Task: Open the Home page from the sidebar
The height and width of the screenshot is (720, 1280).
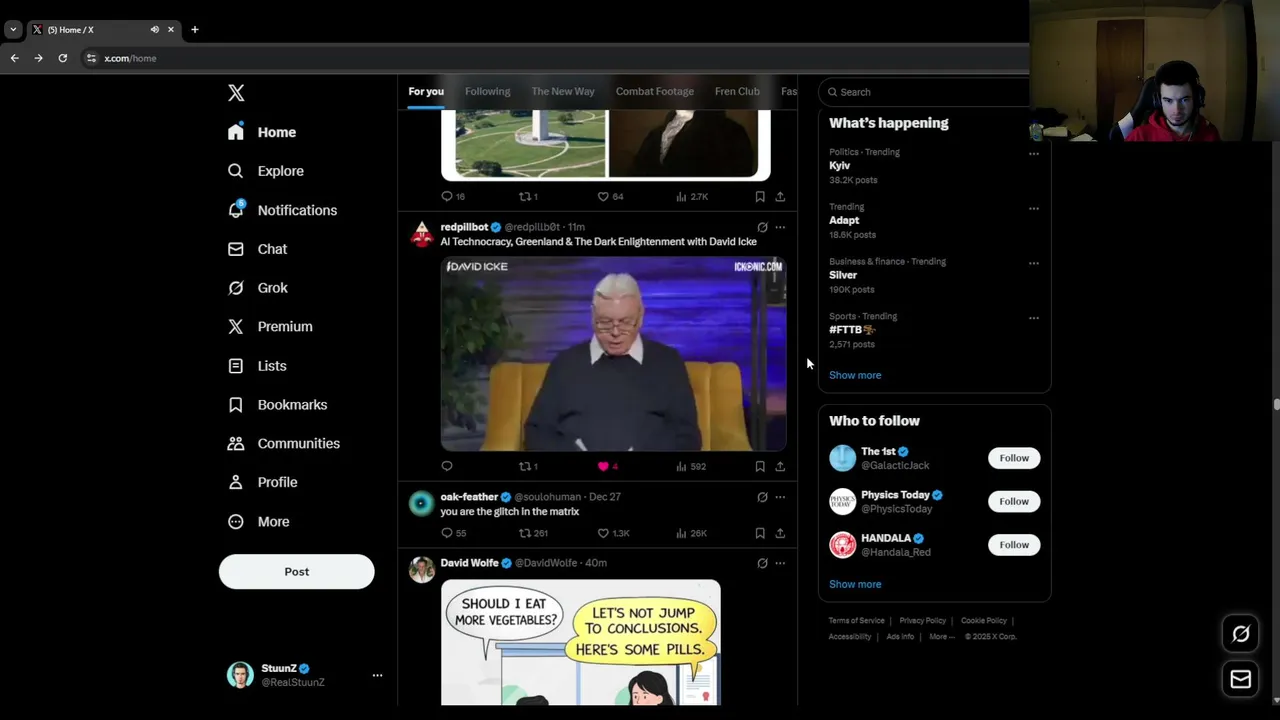Action: pyautogui.click(x=262, y=132)
